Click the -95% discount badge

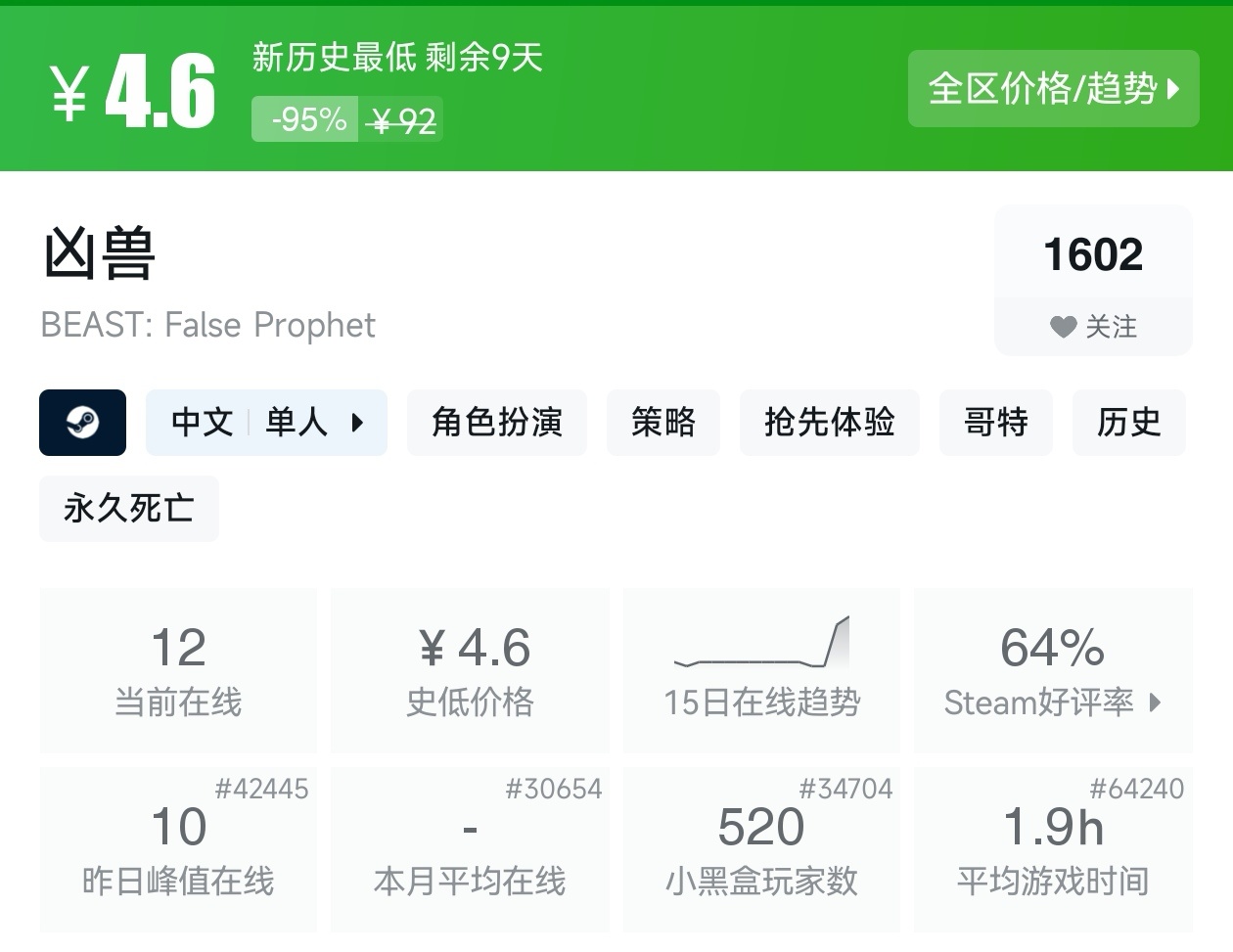click(306, 119)
